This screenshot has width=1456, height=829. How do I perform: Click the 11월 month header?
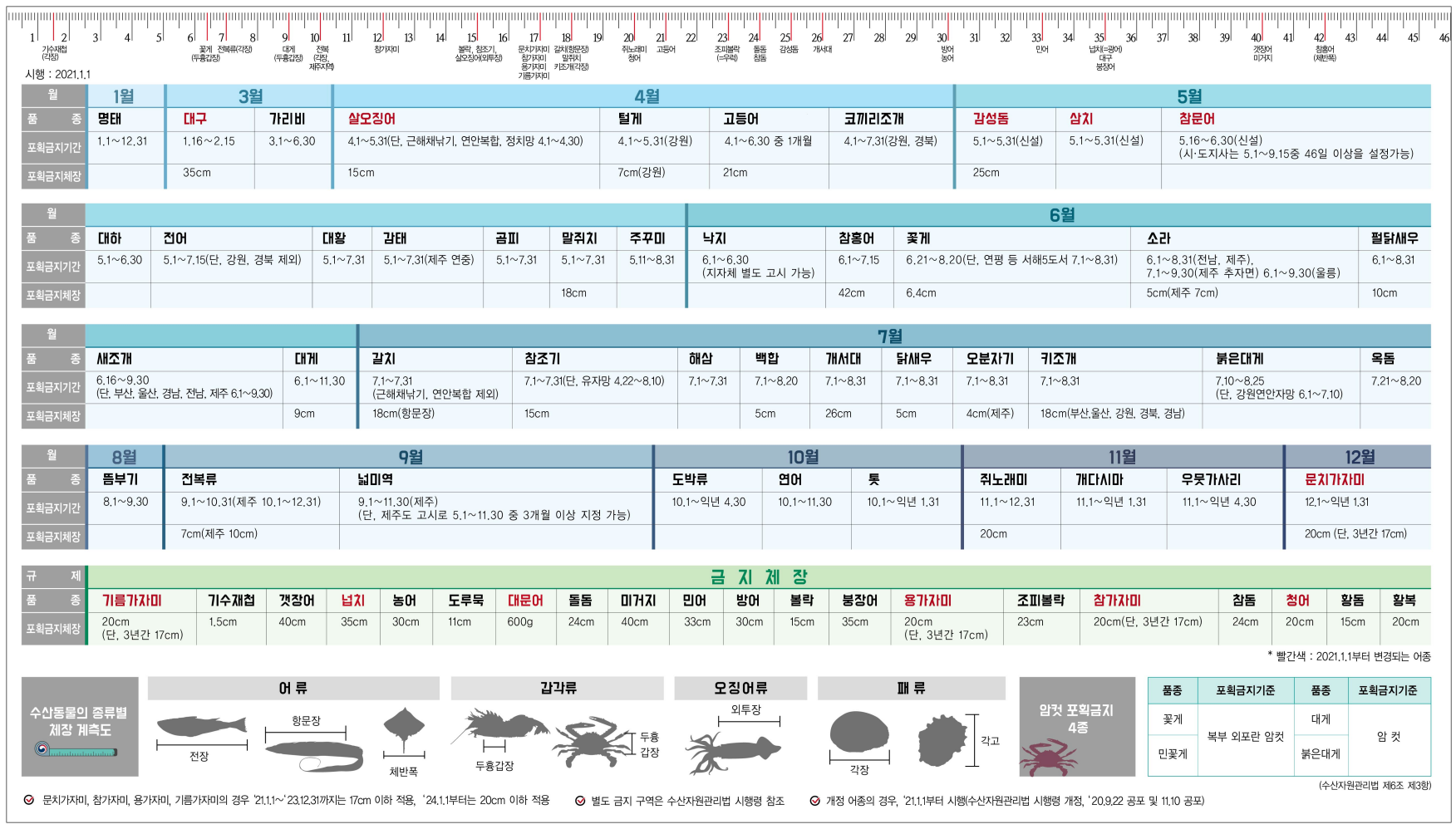click(x=1122, y=457)
